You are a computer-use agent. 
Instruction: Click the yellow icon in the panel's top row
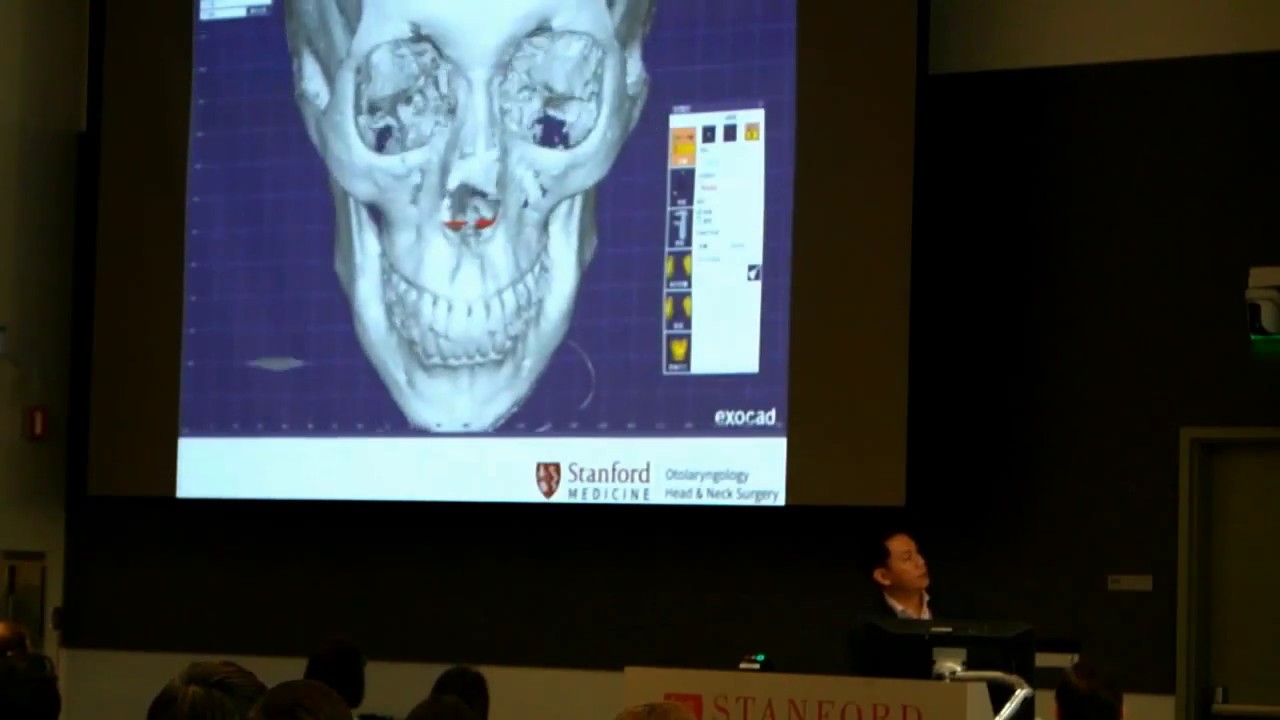click(x=752, y=132)
